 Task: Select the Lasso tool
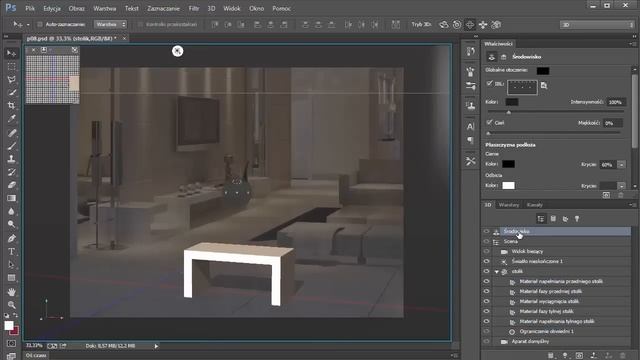pyautogui.click(x=11, y=80)
